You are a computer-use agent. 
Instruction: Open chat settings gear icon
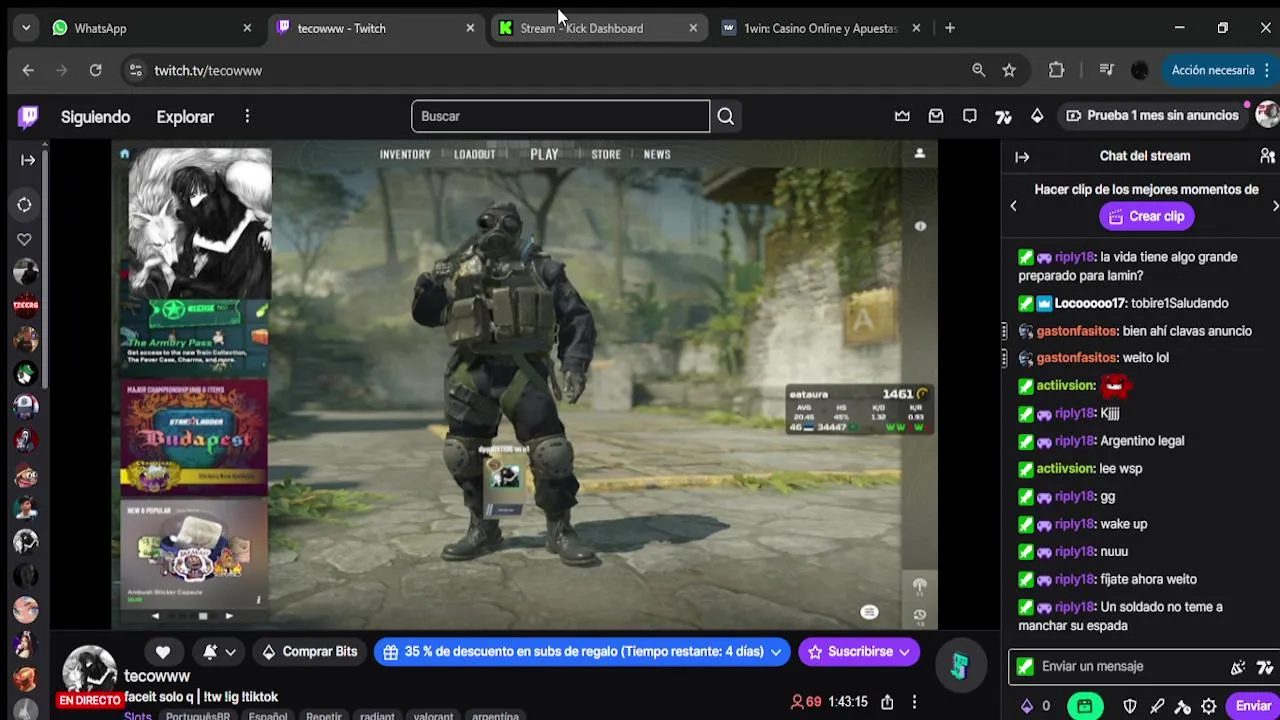pos(1209,706)
